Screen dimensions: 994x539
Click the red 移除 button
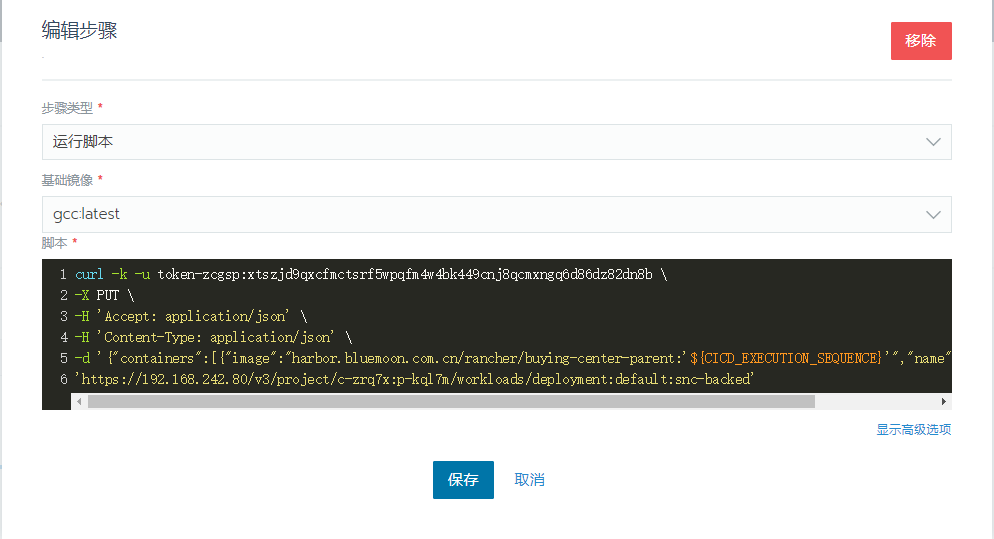[x=920, y=41]
